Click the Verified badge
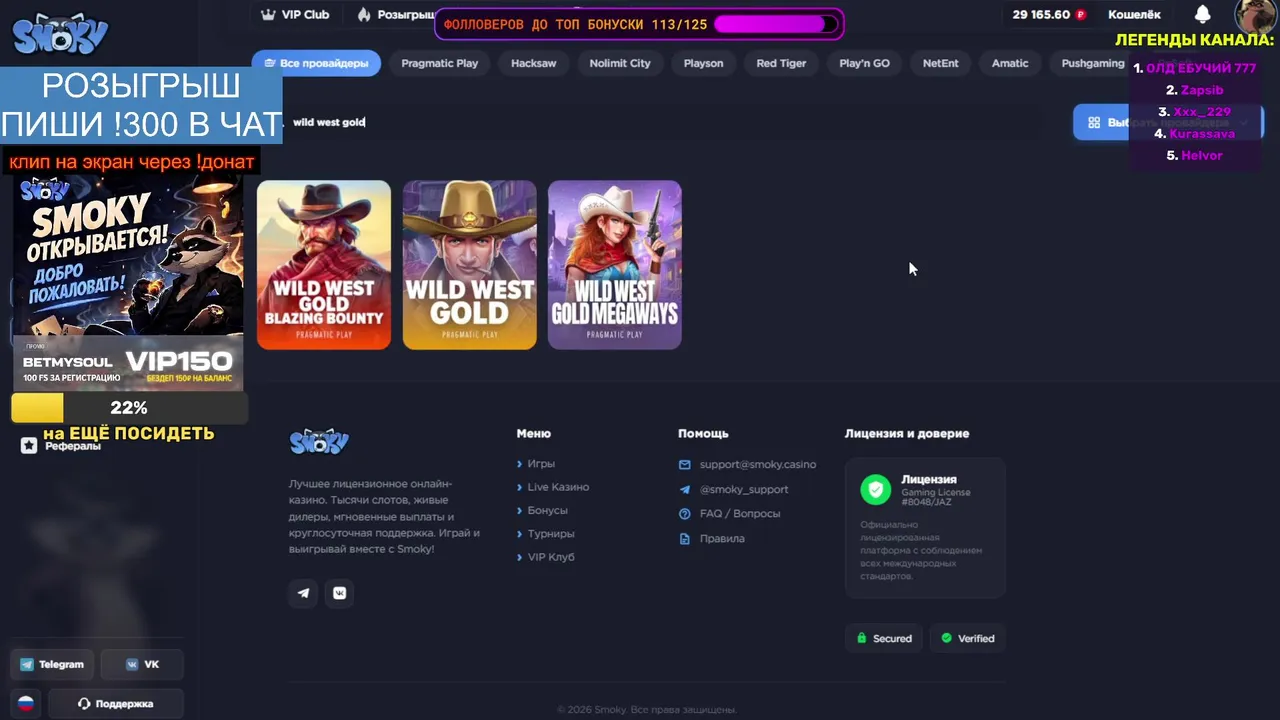 (968, 638)
